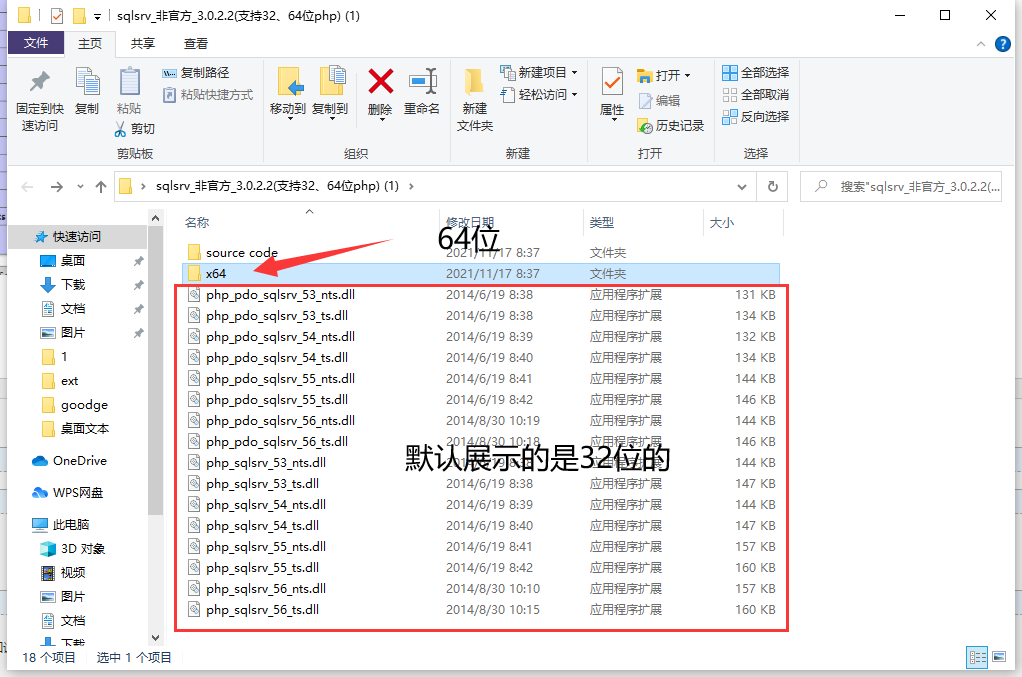Open the History record command
The width and height of the screenshot is (1022, 677).
click(671, 126)
